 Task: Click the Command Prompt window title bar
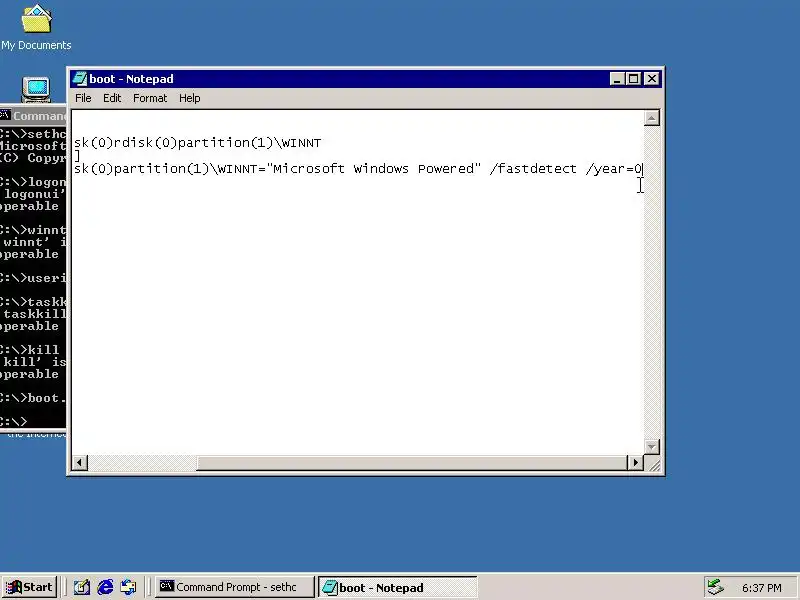[x=33, y=116]
